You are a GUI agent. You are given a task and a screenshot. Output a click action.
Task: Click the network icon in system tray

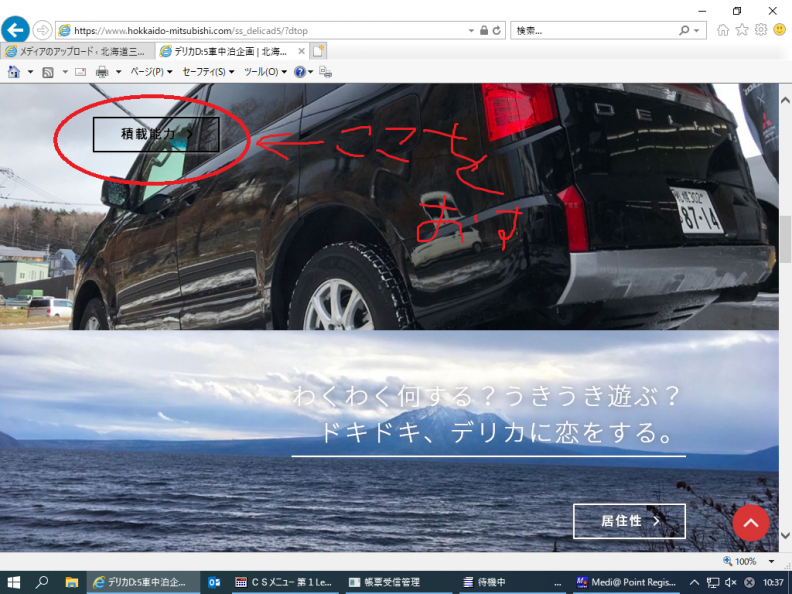click(713, 582)
